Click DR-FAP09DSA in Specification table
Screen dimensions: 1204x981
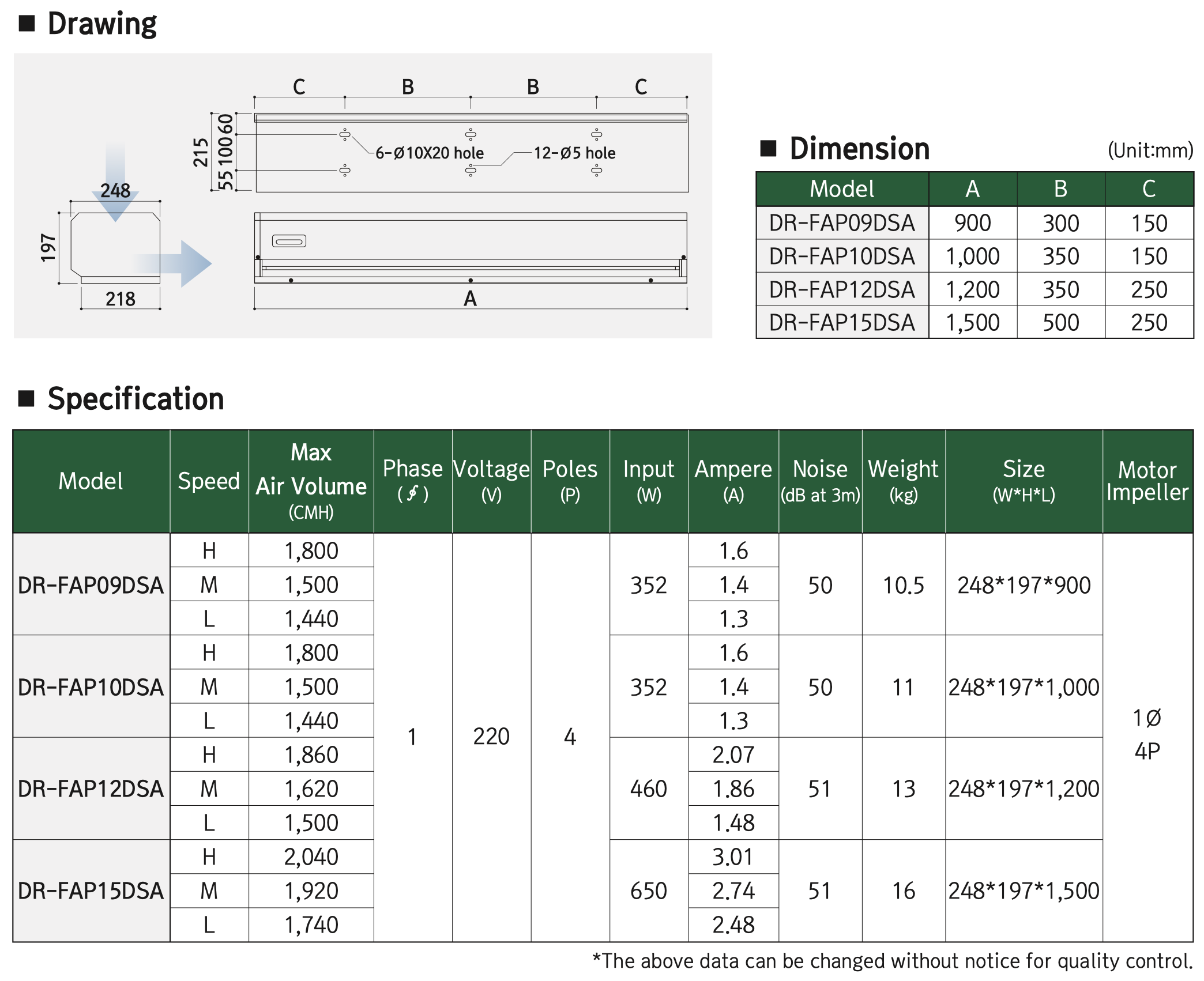[x=91, y=585]
